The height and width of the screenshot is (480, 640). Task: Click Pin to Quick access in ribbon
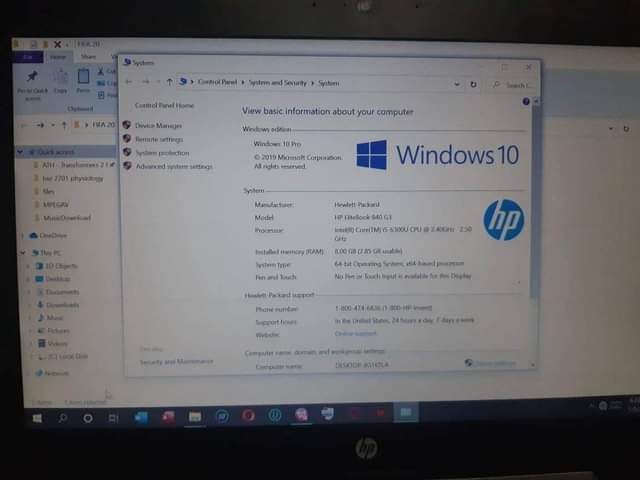coord(33,84)
